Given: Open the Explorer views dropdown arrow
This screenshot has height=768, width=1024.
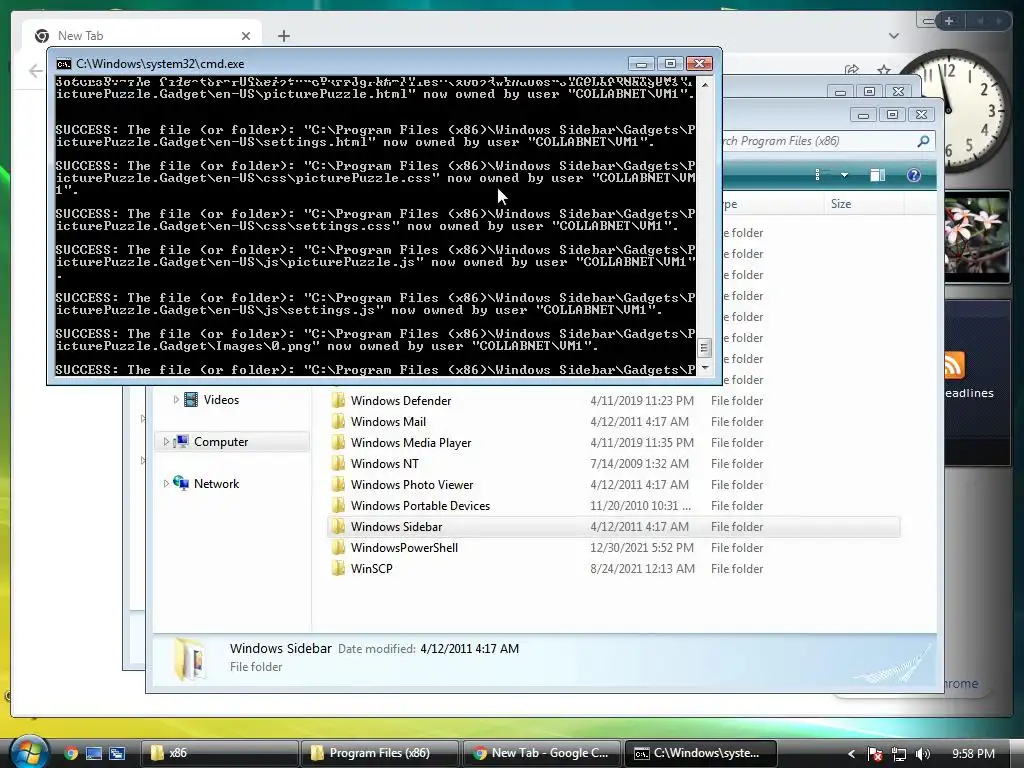Looking at the screenshot, I should [844, 175].
